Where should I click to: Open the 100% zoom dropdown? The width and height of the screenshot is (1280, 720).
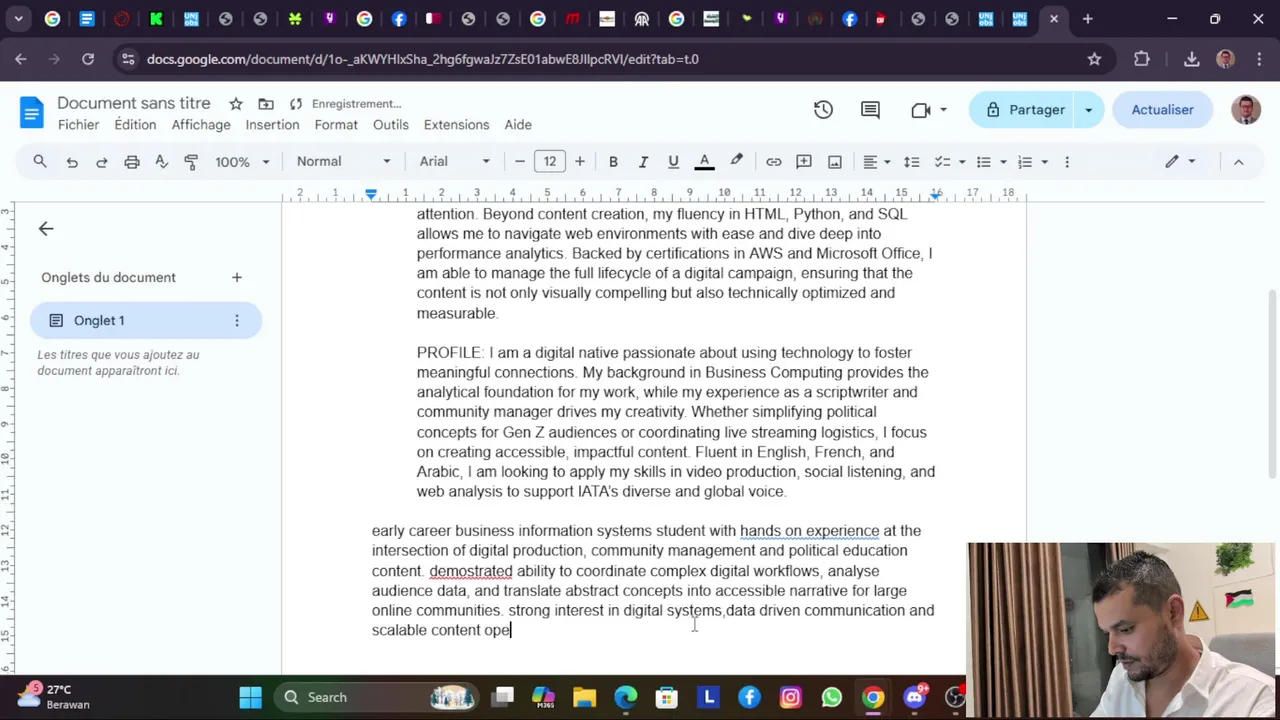pyautogui.click(x=242, y=161)
